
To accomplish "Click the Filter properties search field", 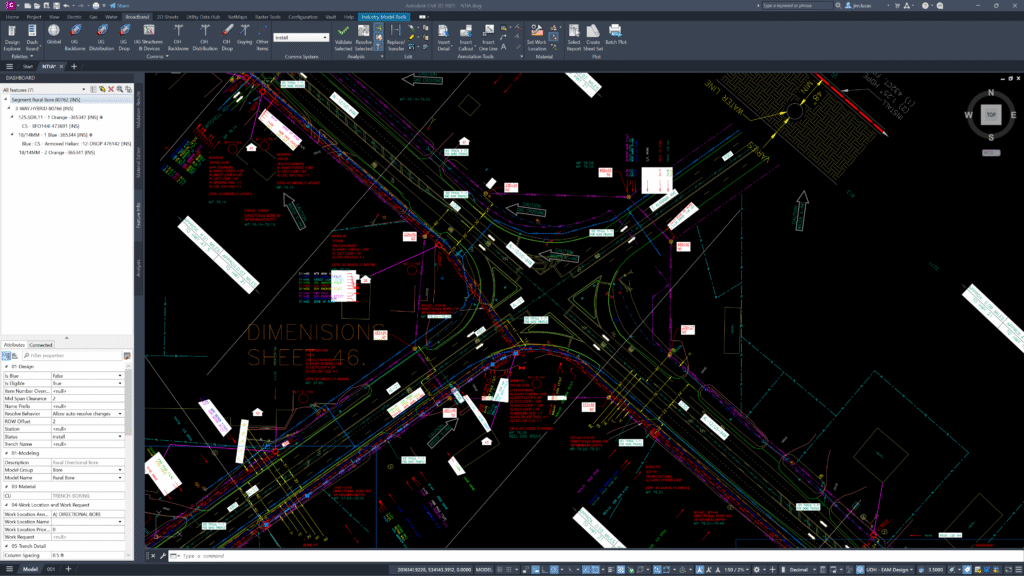I will point(70,355).
